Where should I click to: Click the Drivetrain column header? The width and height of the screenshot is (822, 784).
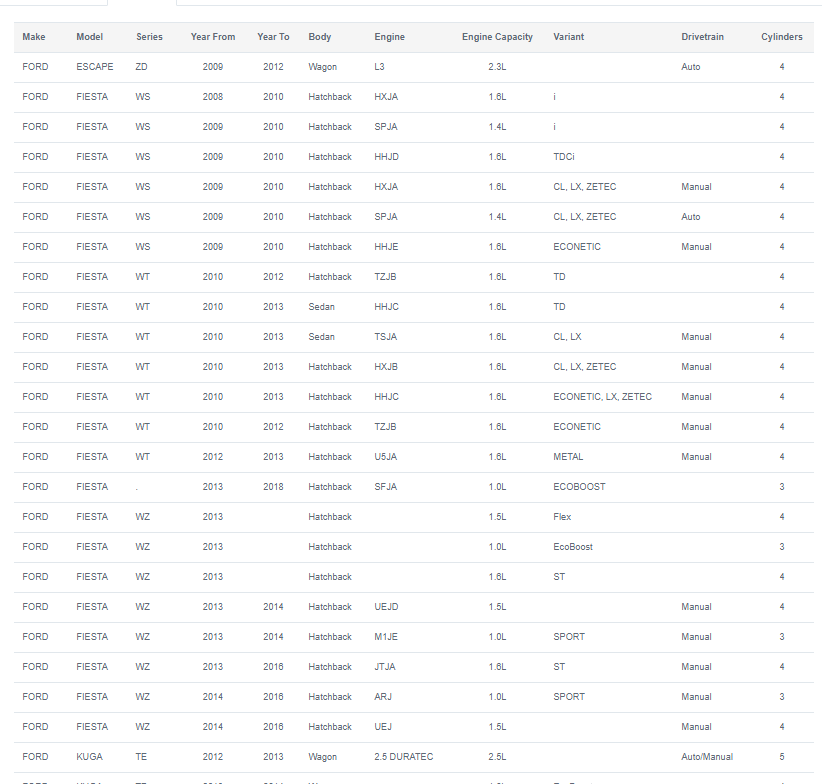702,37
